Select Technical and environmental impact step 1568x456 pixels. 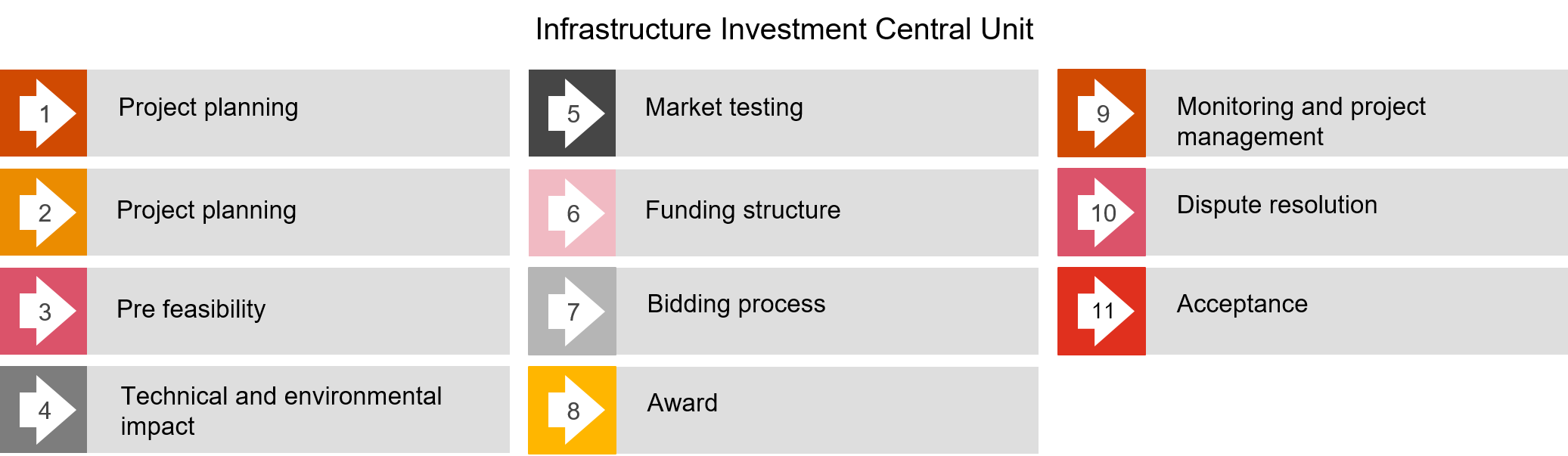pyautogui.click(x=281, y=411)
